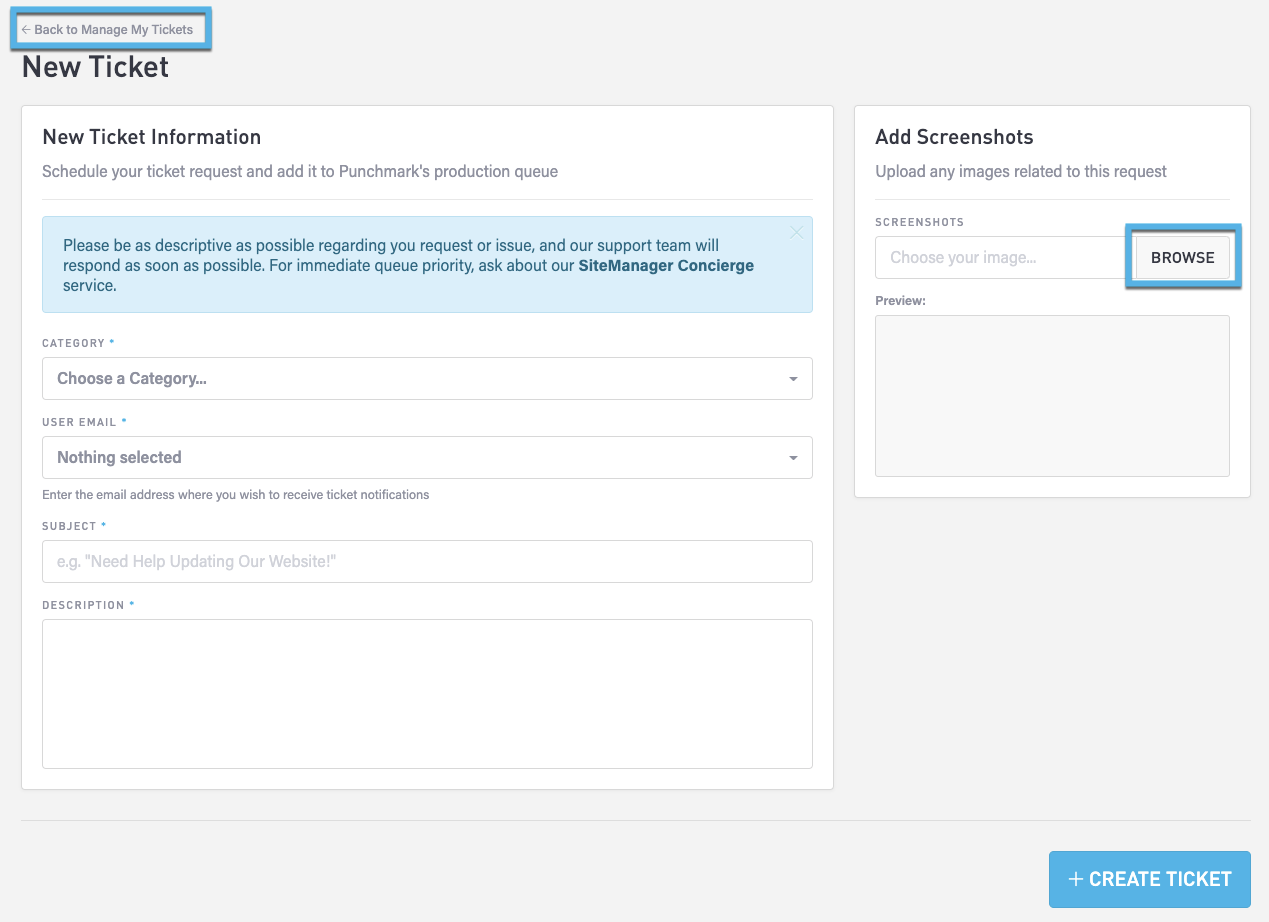Click the Category field label

point(73,344)
